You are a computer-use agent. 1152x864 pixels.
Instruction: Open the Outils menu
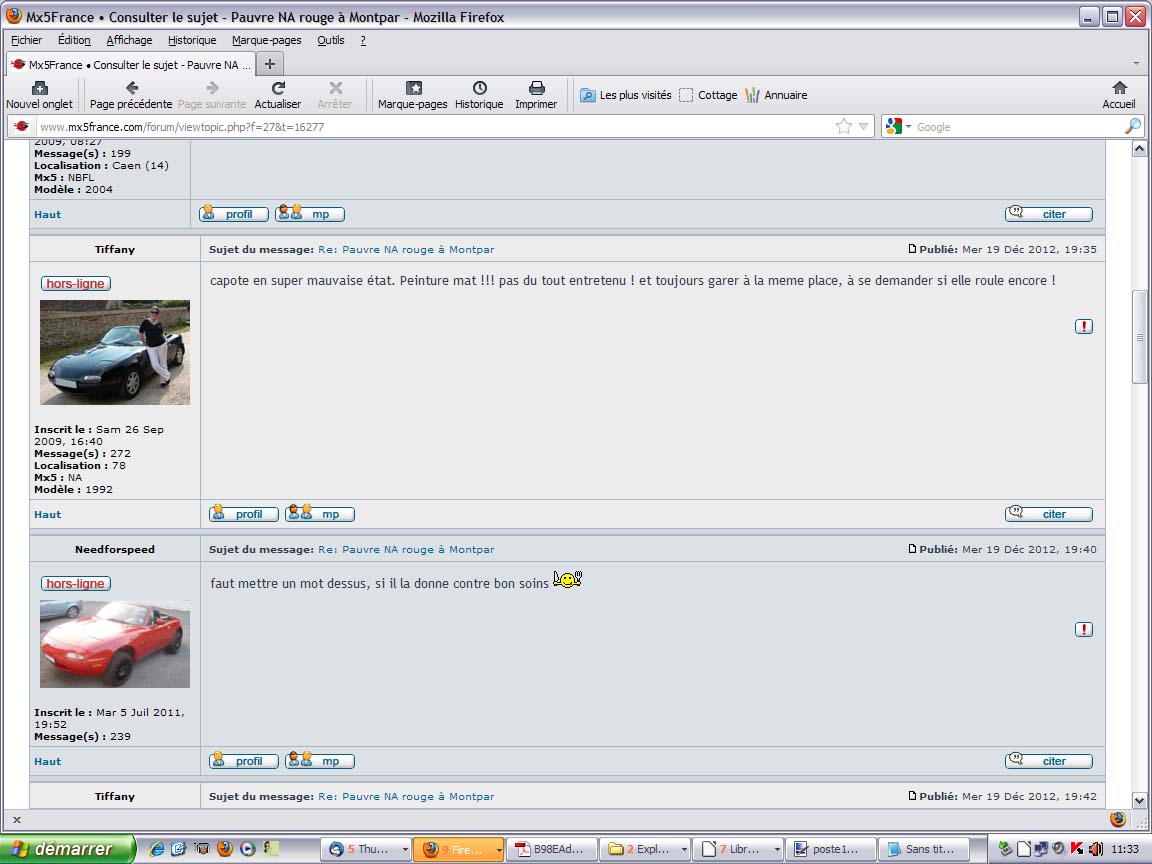click(x=331, y=40)
